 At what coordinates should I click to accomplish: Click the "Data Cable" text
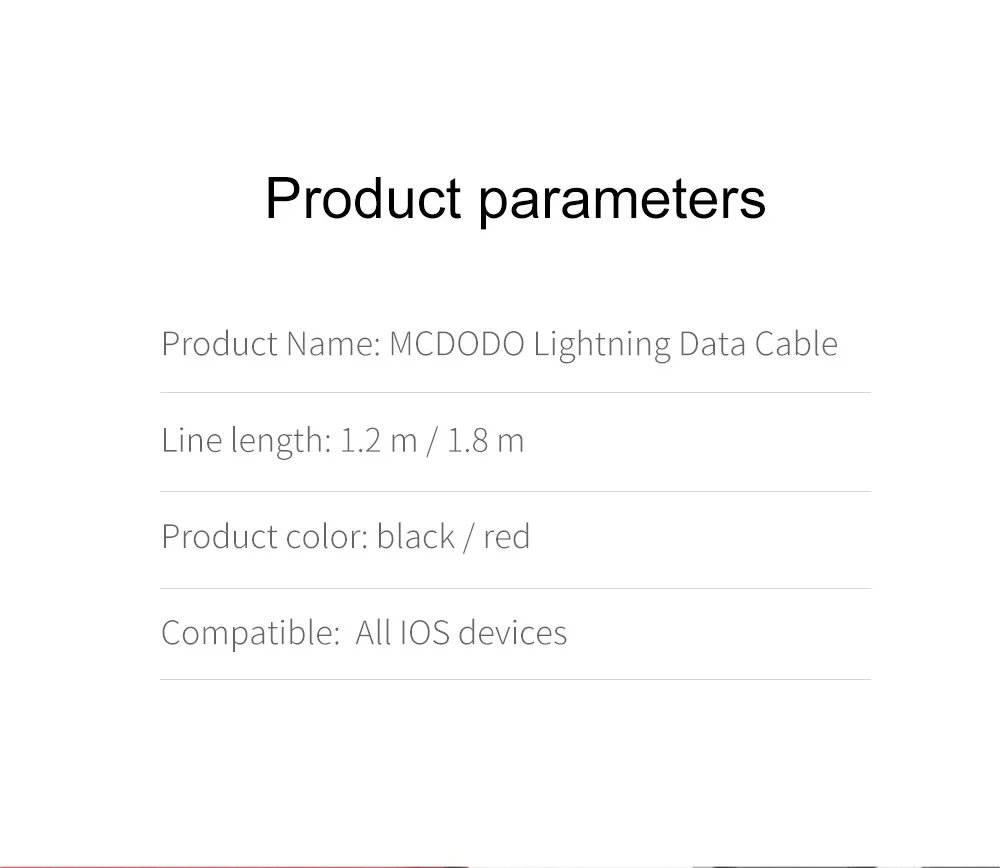[757, 344]
